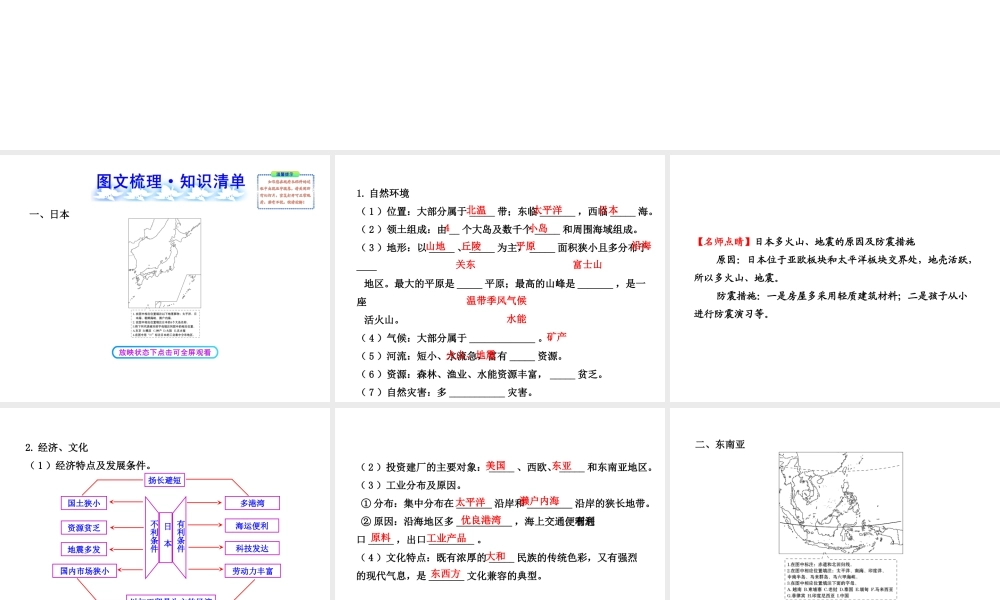The height and width of the screenshot is (600, 1000).
Task: Click the red answer '关东'
Action: tap(466, 264)
